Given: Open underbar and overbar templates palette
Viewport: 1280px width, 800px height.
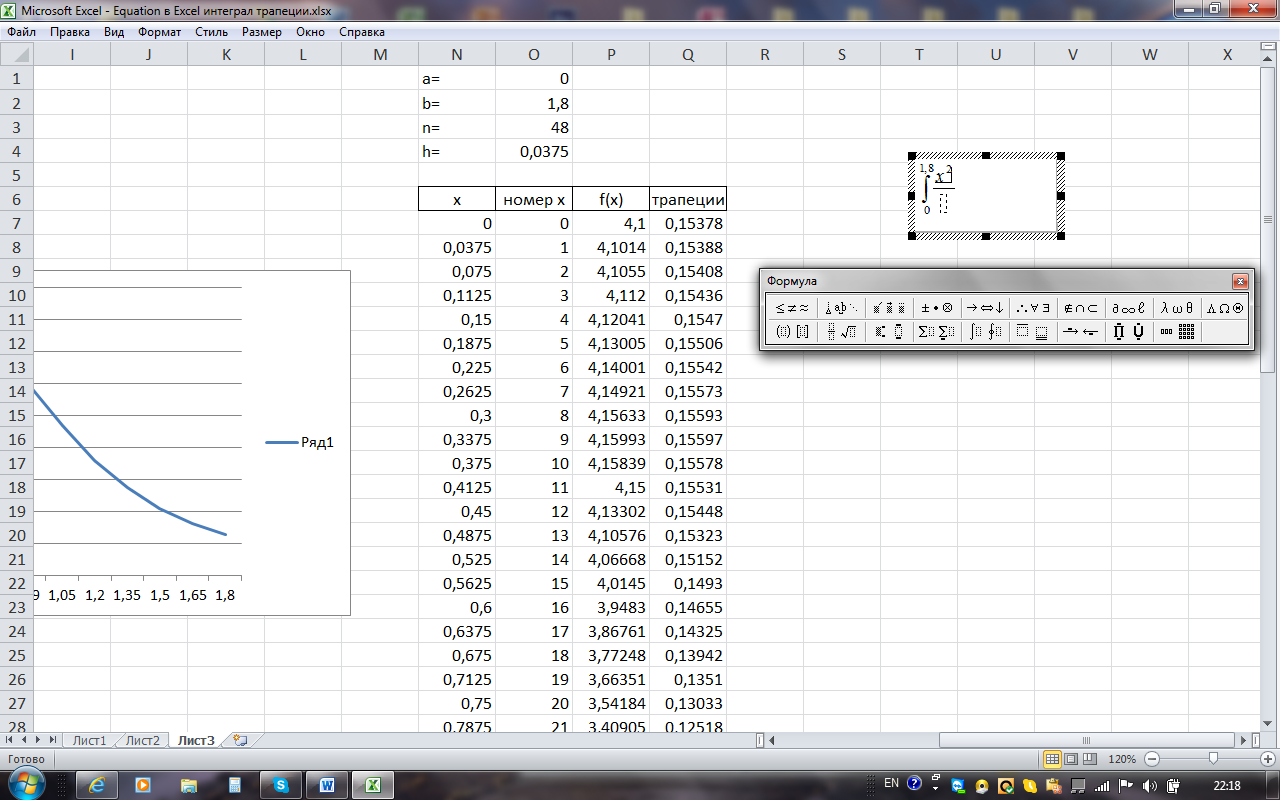Looking at the screenshot, I should (1033, 332).
